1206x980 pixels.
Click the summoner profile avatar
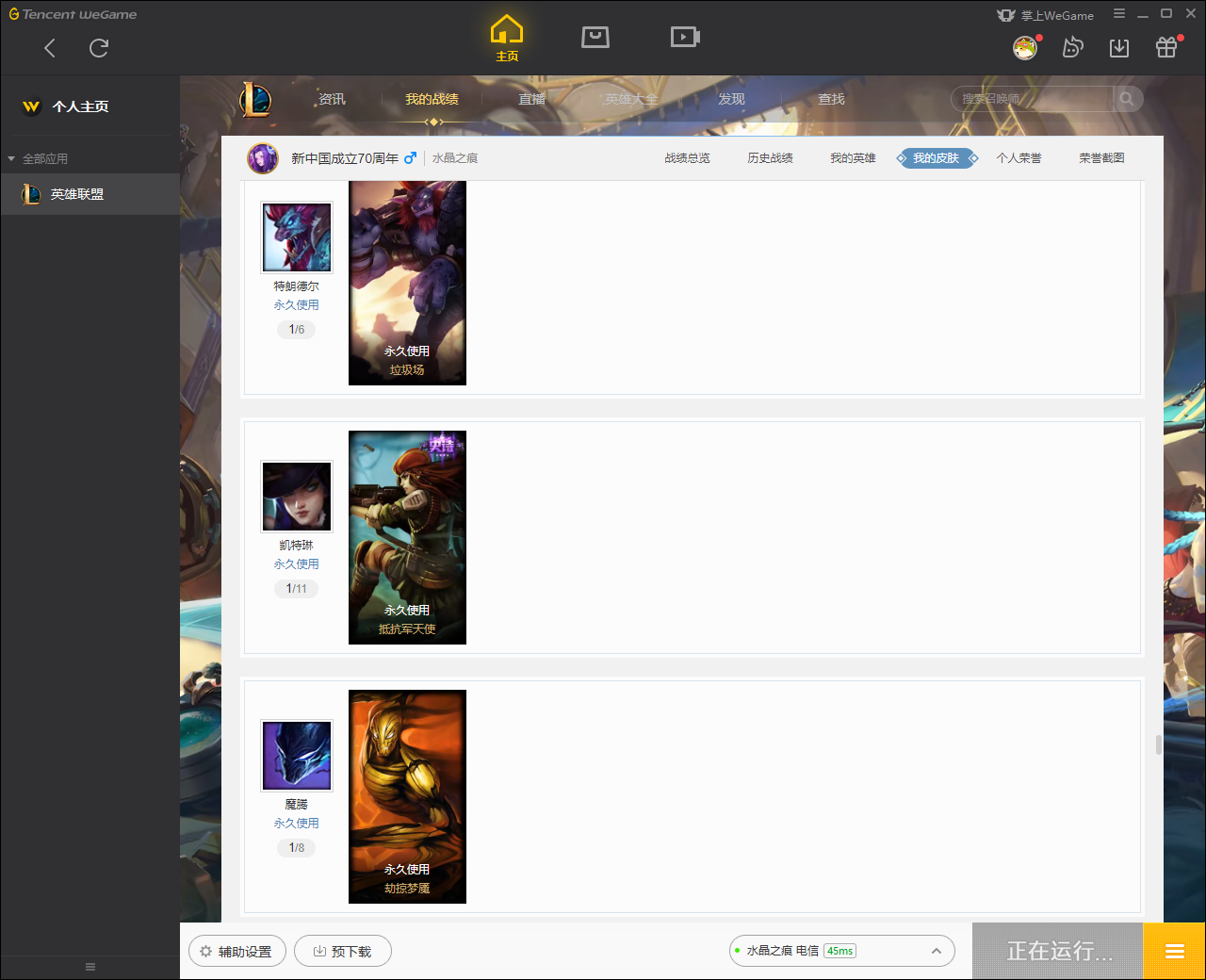[x=263, y=158]
